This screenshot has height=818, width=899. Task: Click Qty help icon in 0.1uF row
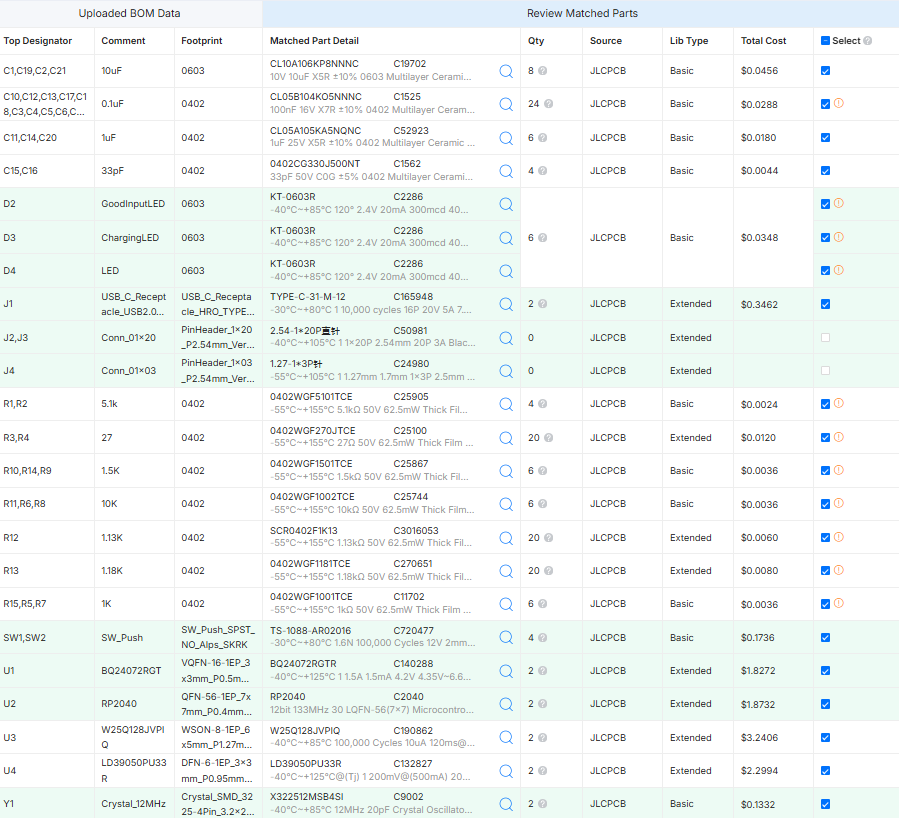pos(548,104)
